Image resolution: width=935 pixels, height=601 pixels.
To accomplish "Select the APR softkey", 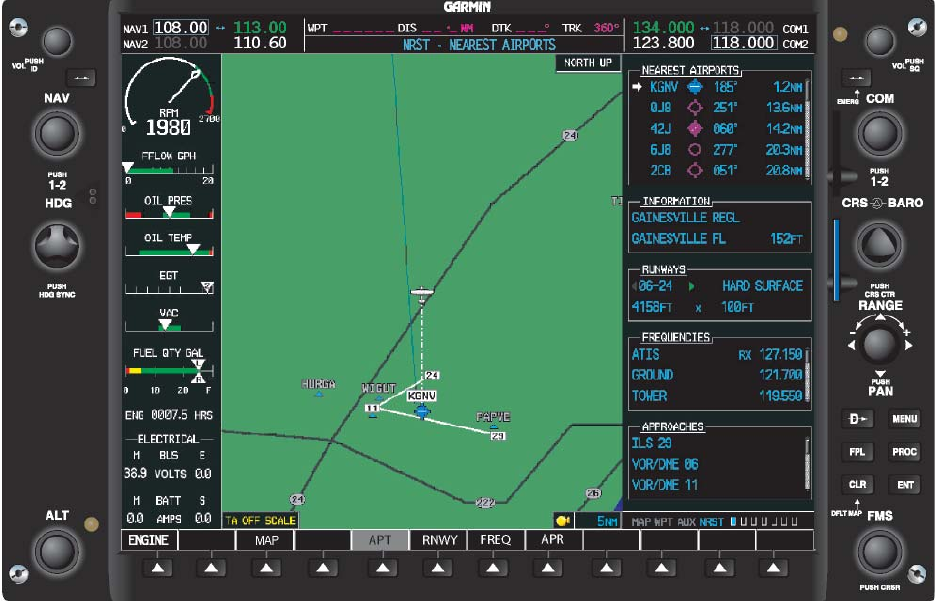I will (x=552, y=540).
